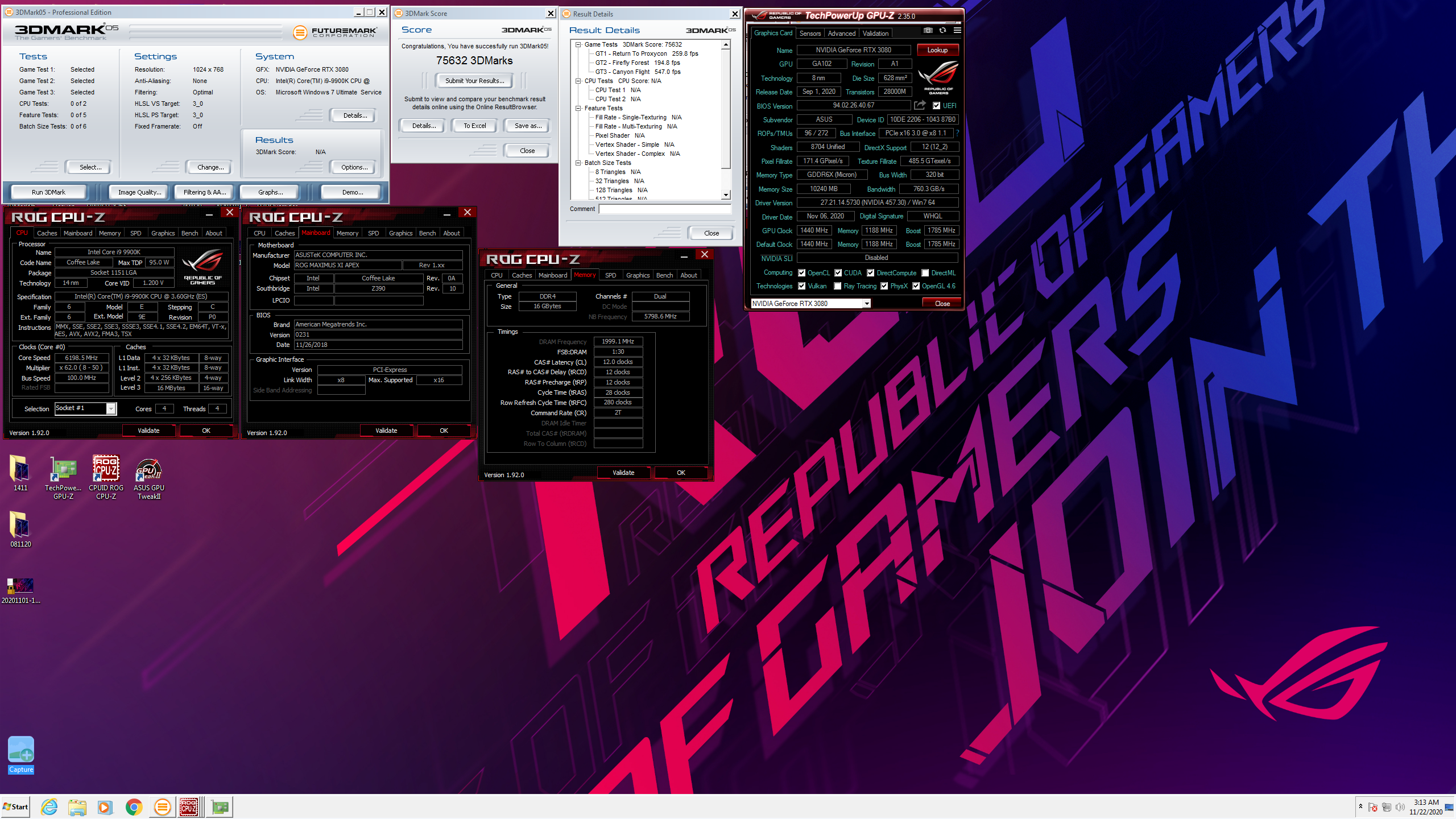Open Internet Explorer from taskbar
The height and width of the screenshot is (819, 1456).
pos(49,806)
